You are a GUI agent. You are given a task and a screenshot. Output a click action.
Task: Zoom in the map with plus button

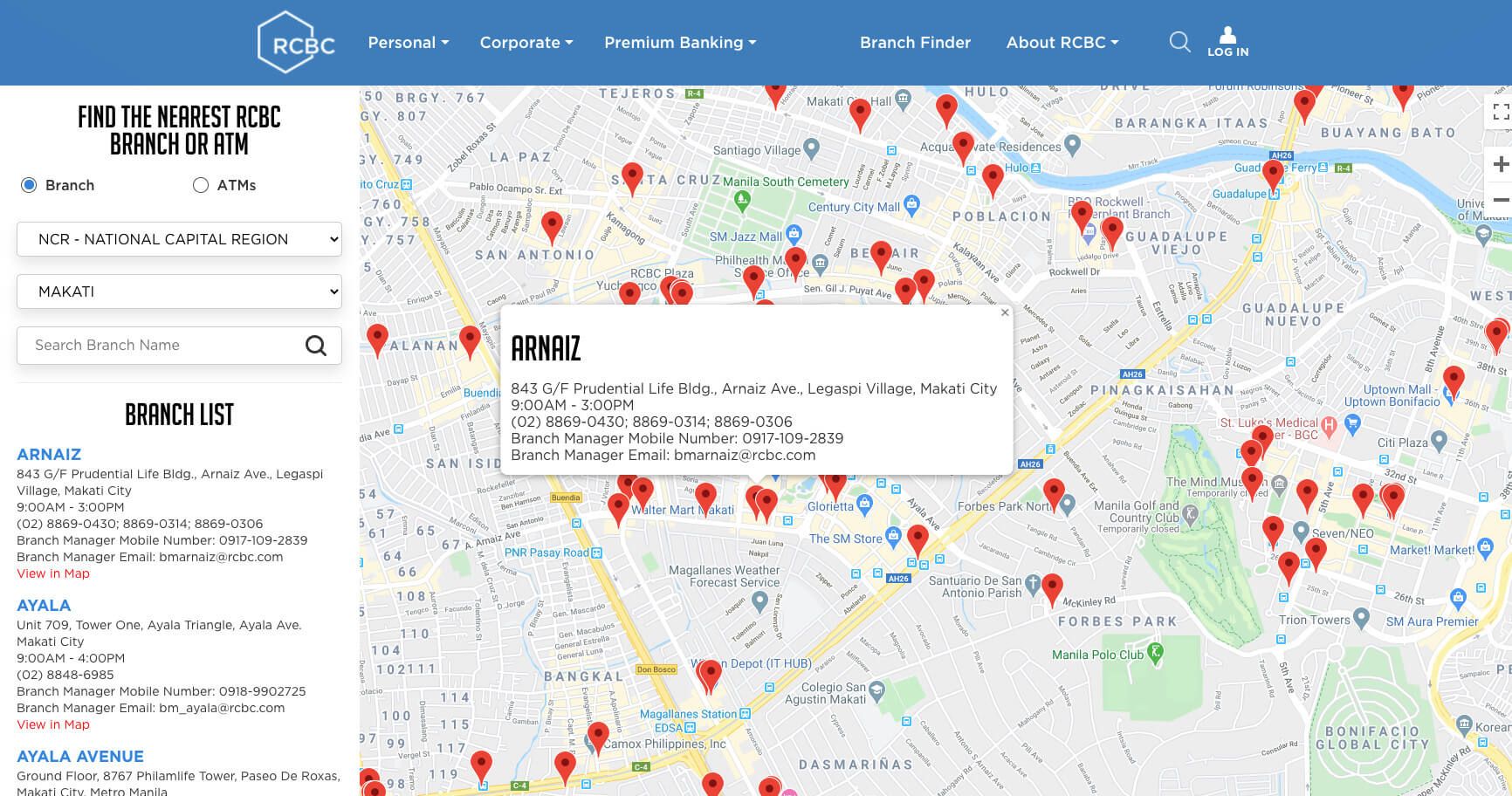pyautogui.click(x=1500, y=164)
